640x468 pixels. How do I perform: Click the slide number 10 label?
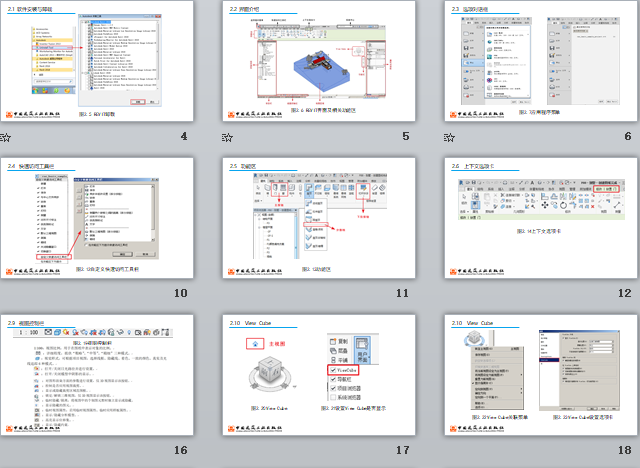pyautogui.click(x=180, y=293)
